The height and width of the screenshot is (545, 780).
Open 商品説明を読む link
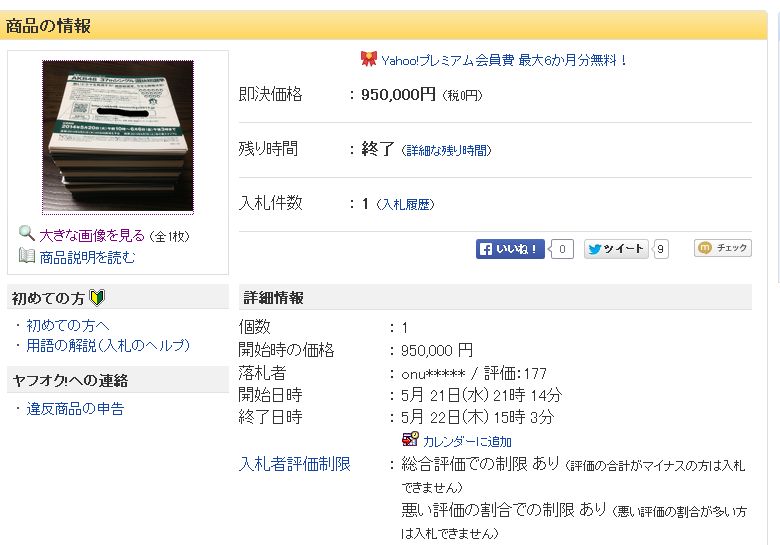pyautogui.click(x=88, y=257)
